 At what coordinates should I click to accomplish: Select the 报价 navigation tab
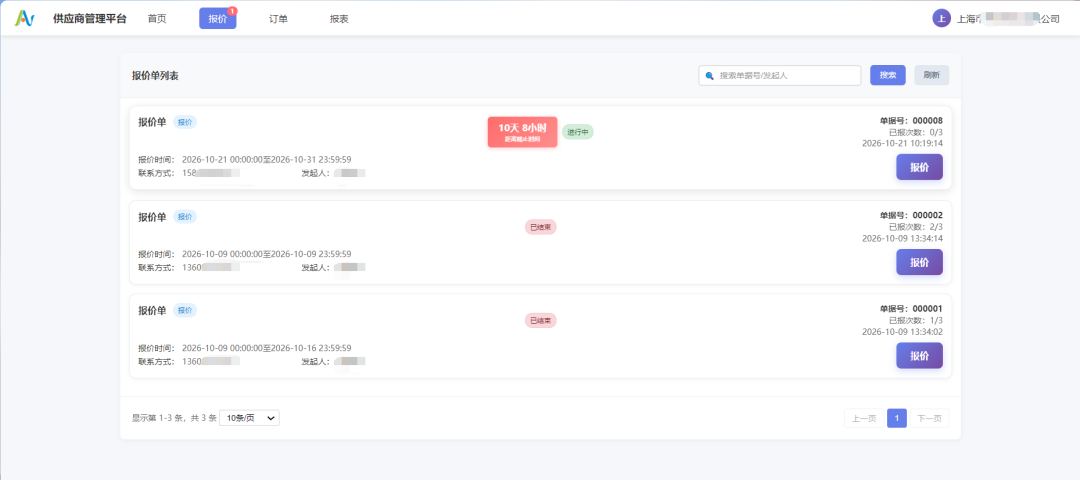218,19
